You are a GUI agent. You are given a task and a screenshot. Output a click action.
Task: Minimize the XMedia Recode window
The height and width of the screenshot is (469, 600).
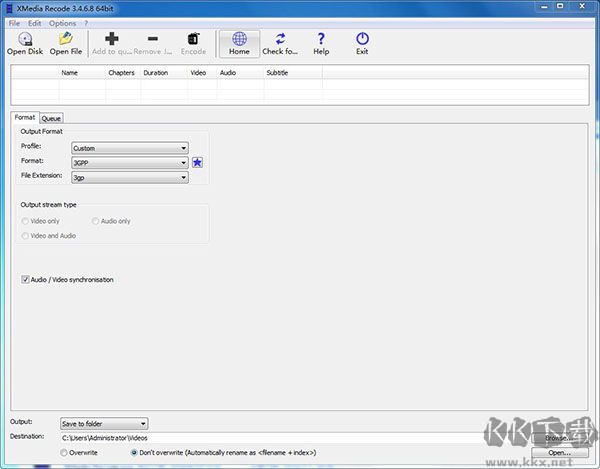tap(545, 7)
